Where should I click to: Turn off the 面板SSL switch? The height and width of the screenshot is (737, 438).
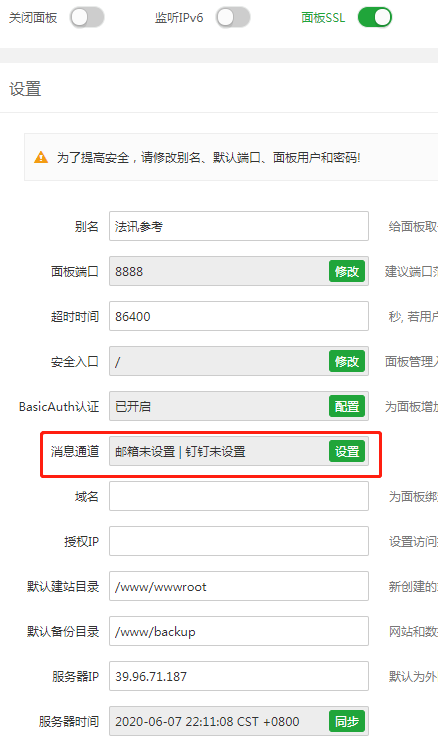click(375, 18)
